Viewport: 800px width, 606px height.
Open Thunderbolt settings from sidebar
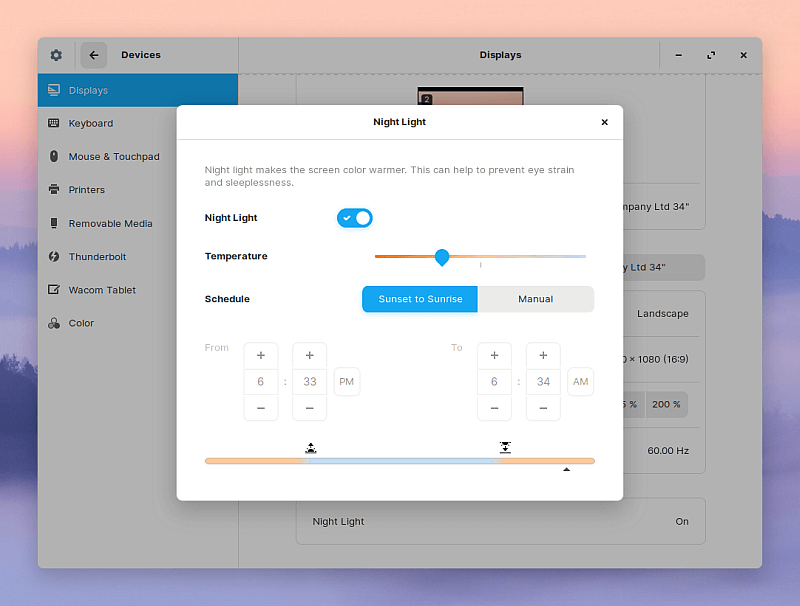click(x=99, y=256)
